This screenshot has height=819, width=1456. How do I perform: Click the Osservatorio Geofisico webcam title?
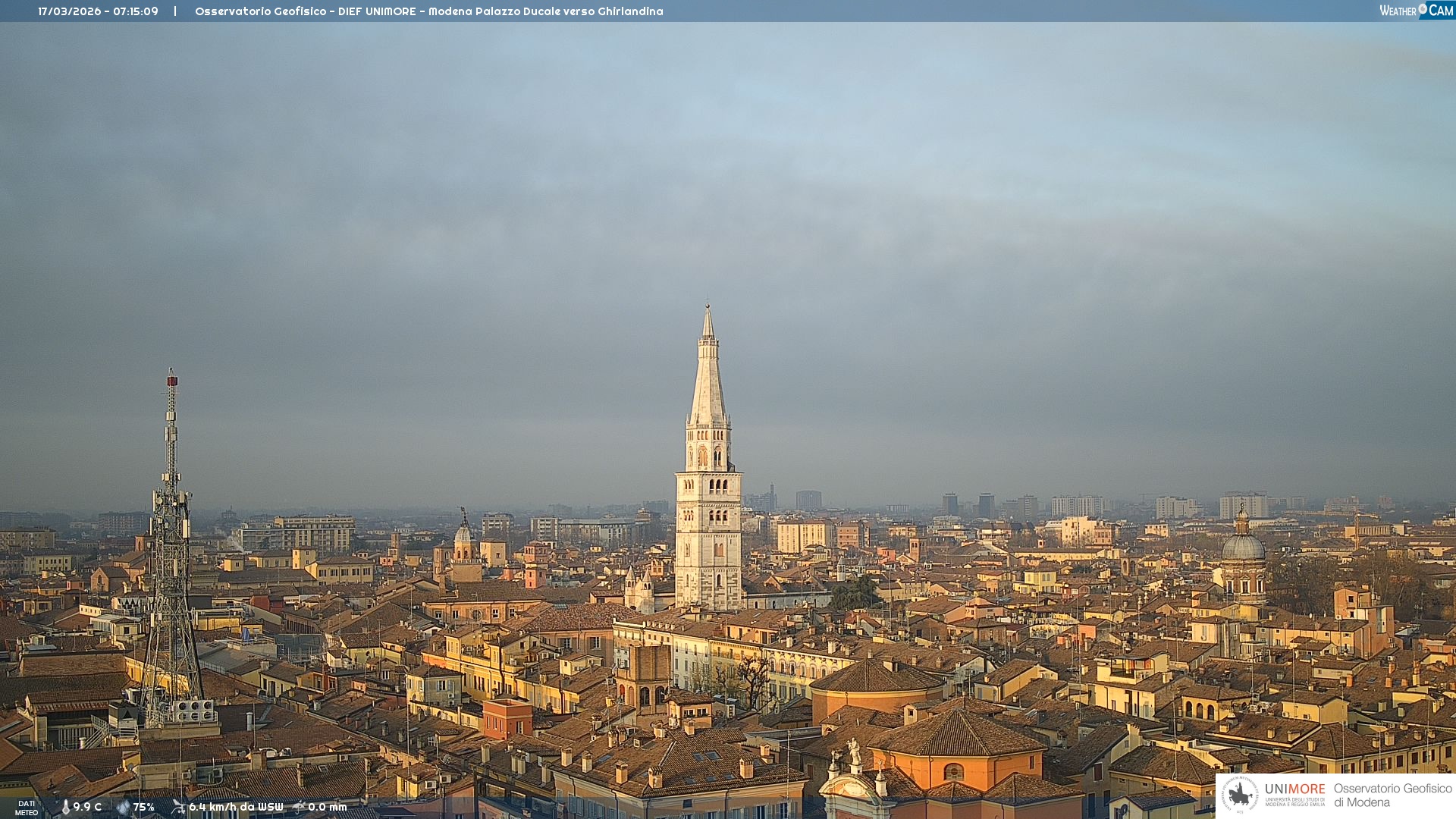[428, 11]
